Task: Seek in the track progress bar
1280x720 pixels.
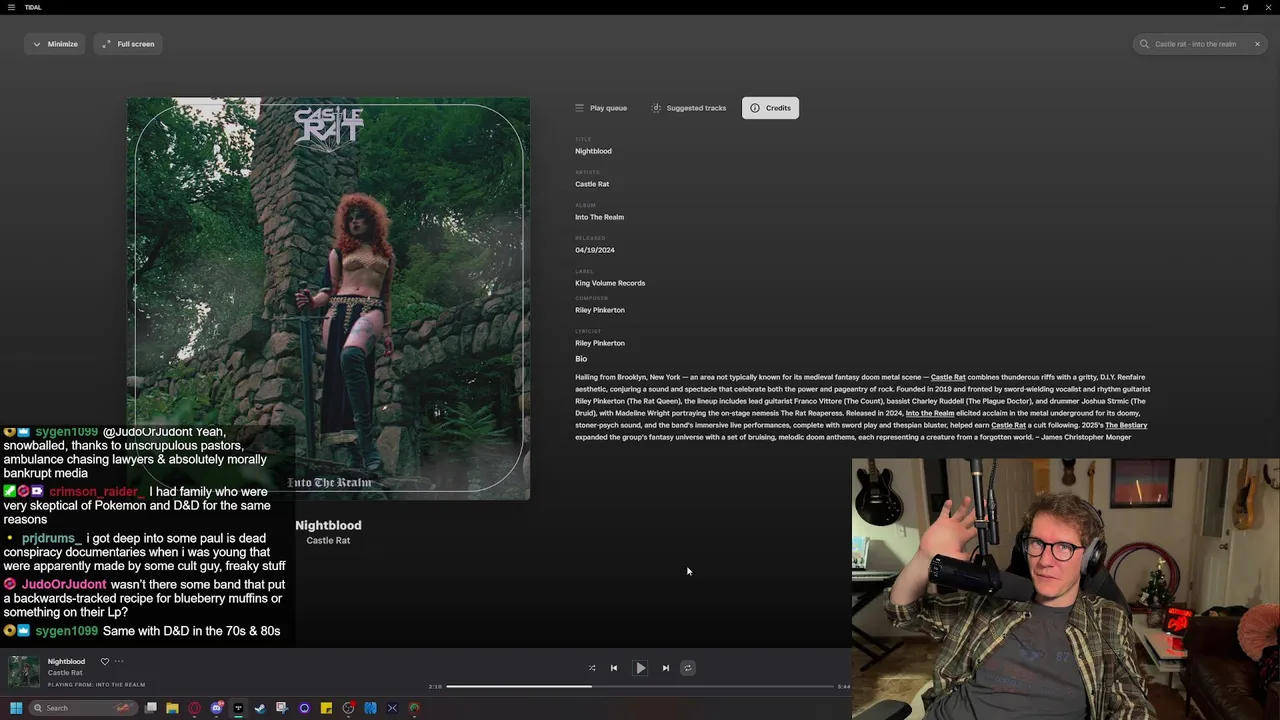Action: click(x=640, y=687)
